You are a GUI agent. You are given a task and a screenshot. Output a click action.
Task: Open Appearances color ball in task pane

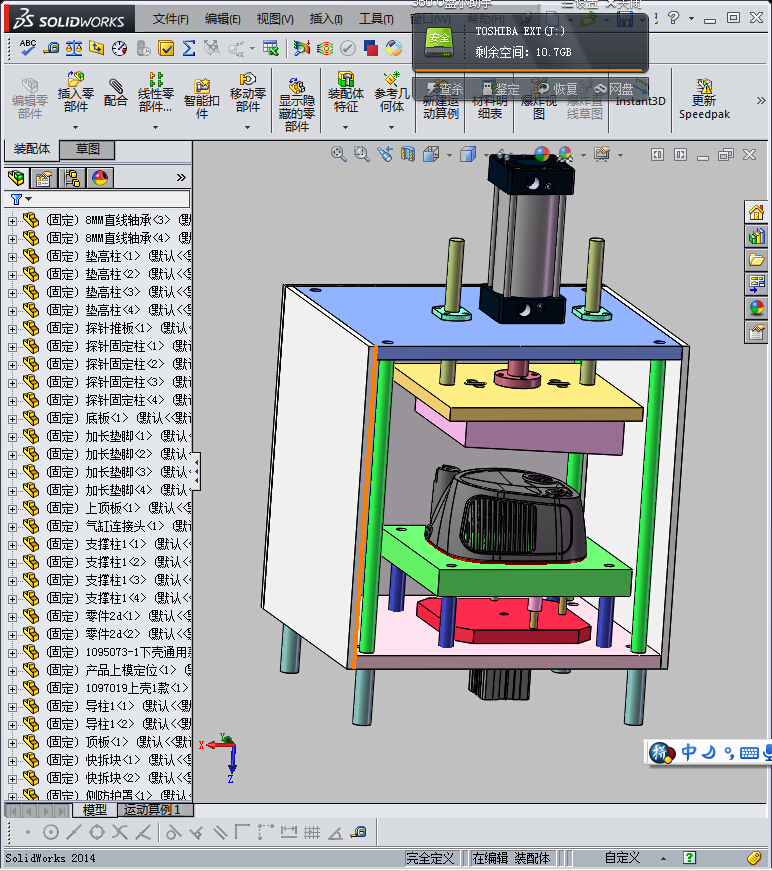click(x=756, y=308)
